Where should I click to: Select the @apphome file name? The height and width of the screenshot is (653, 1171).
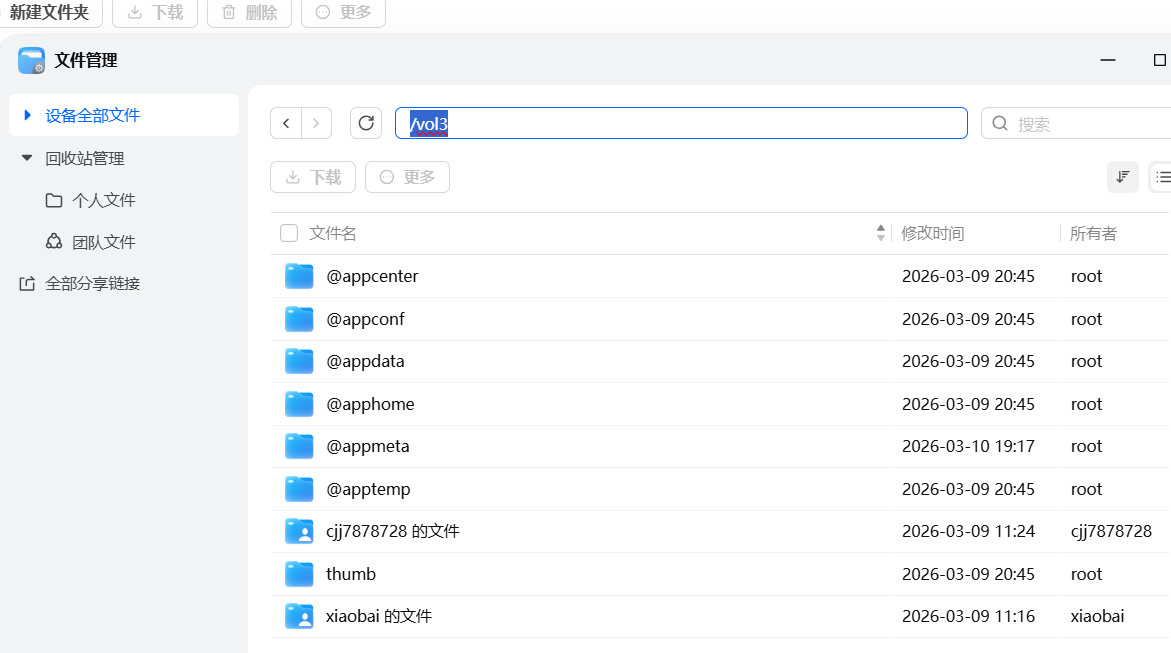[370, 404]
